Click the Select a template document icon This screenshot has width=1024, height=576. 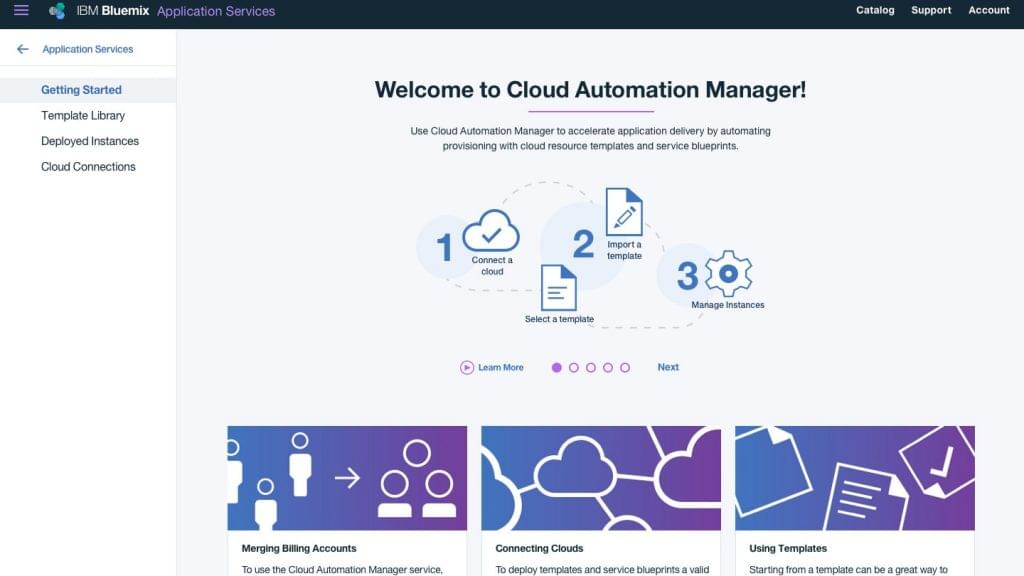[559, 287]
